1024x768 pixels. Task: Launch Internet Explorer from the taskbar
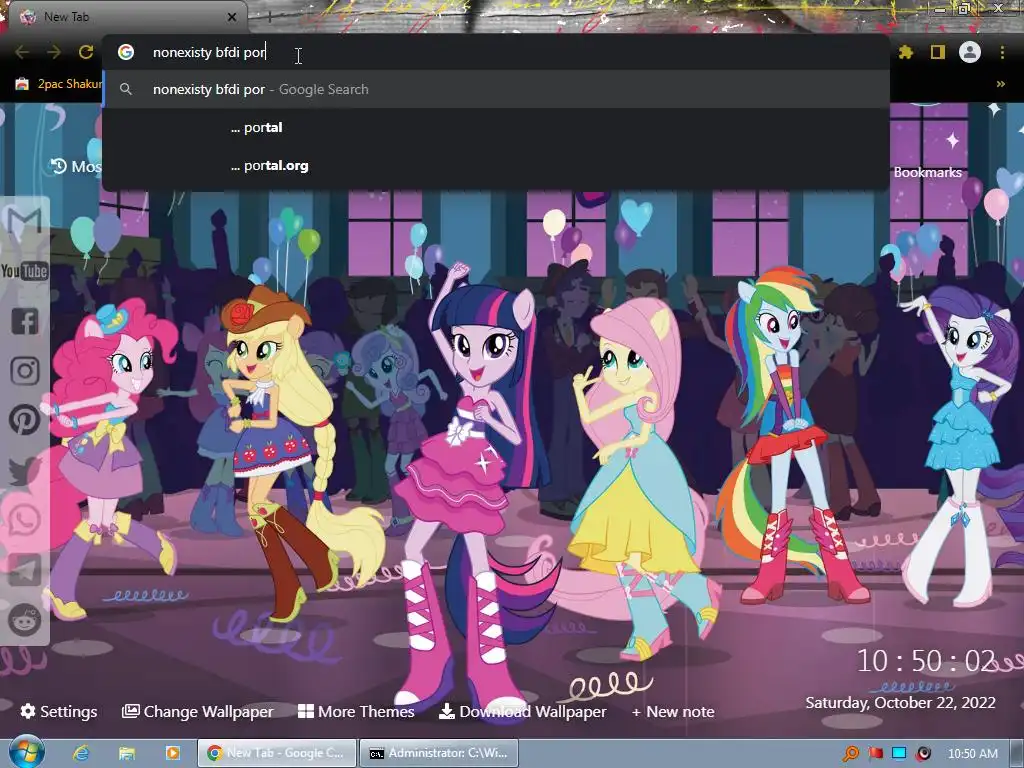(x=81, y=753)
